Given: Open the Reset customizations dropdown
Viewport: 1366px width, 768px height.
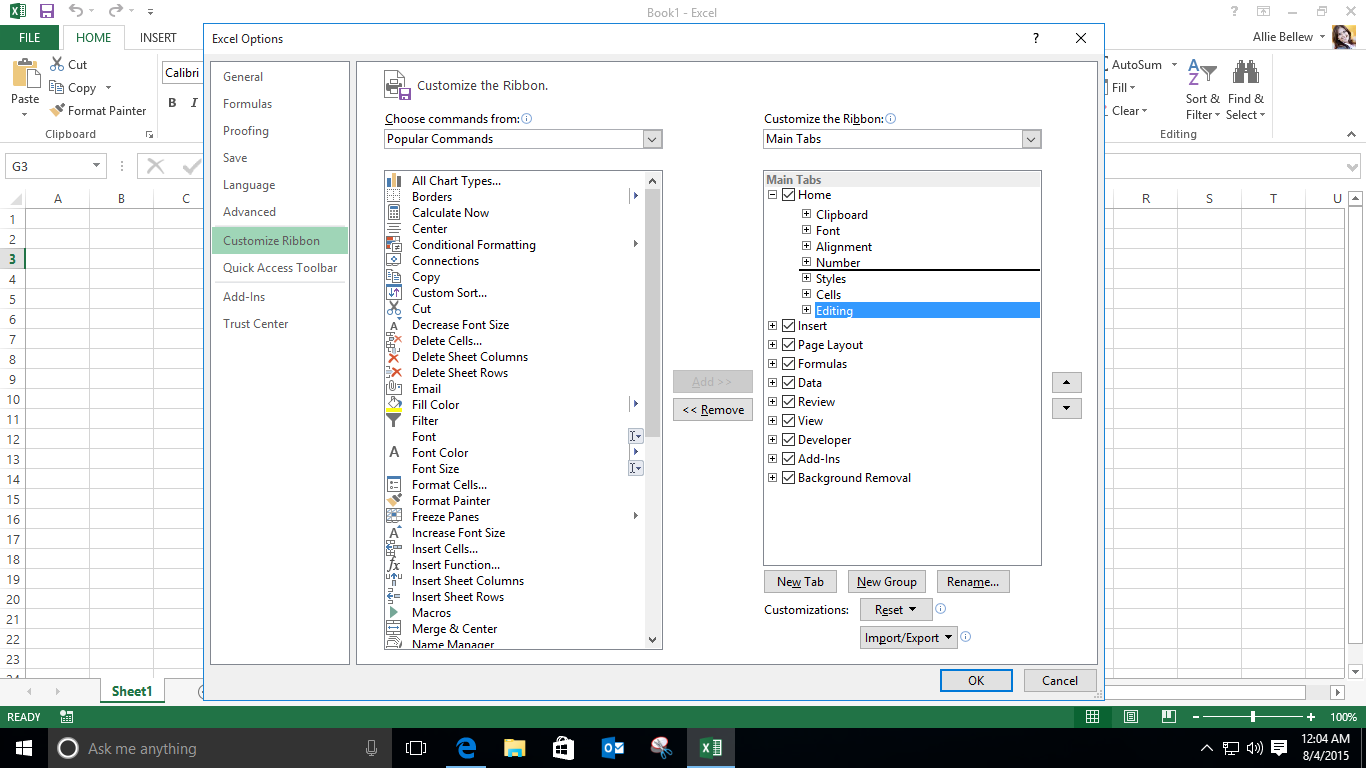Looking at the screenshot, I should tap(896, 609).
